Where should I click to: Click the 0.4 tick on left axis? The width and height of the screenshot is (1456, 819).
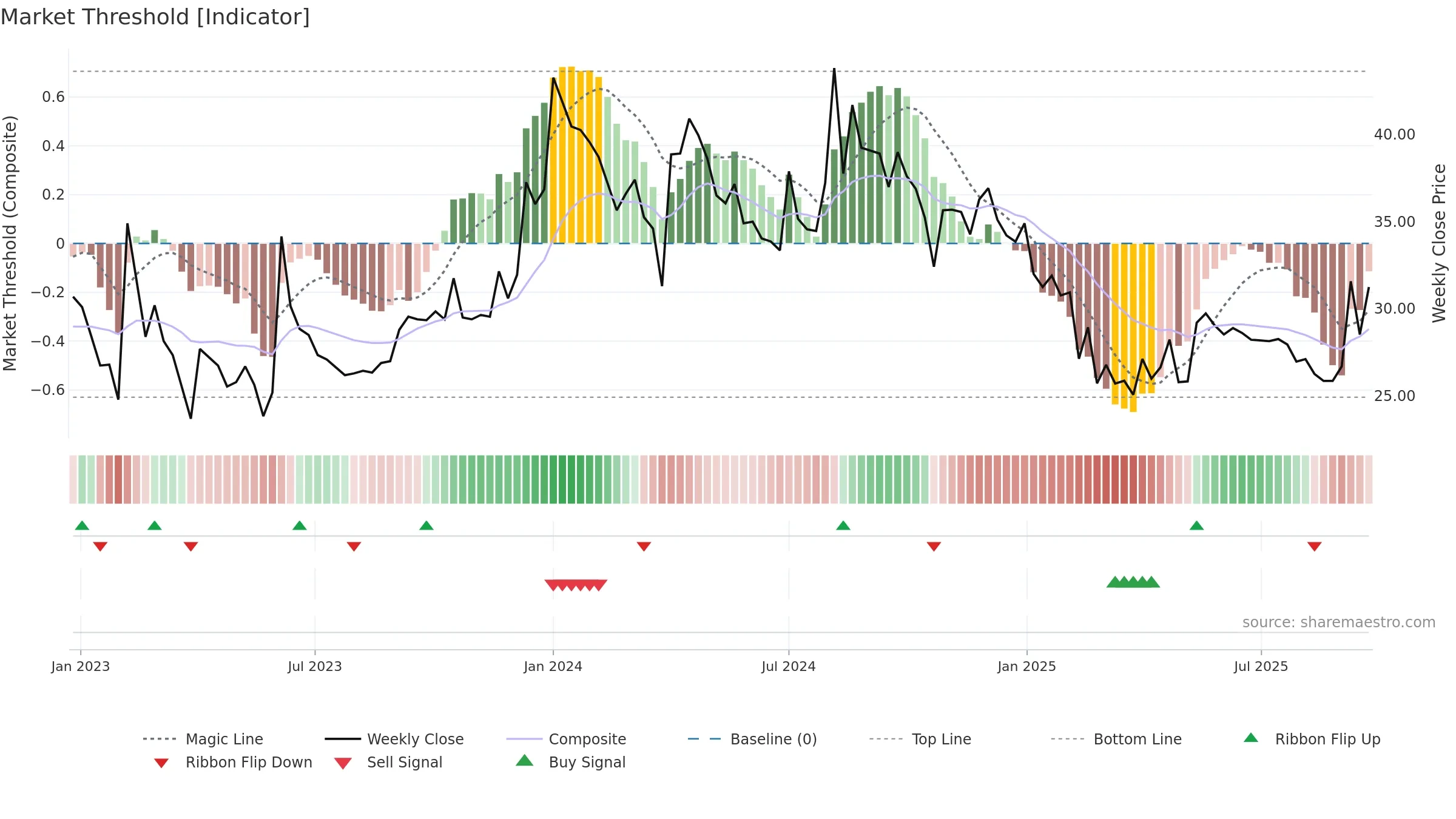pos(53,146)
